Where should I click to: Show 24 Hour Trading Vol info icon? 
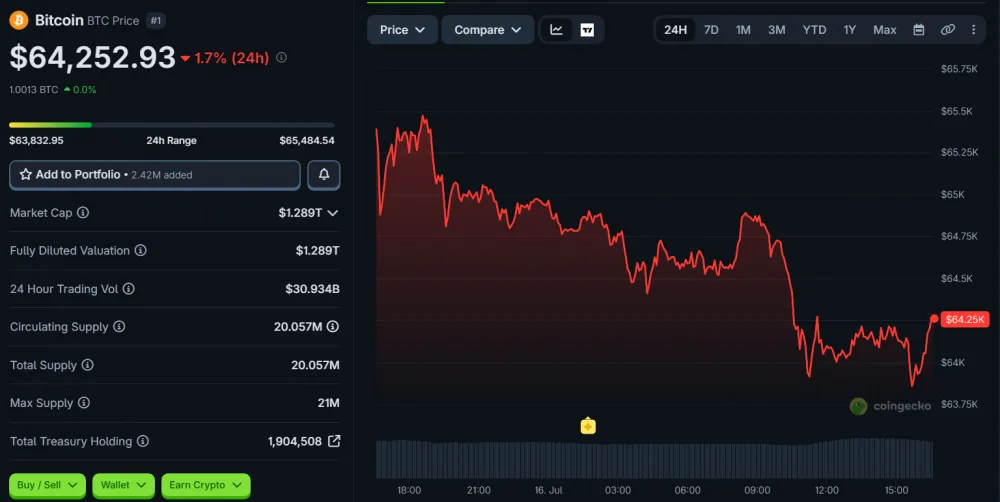pos(129,289)
